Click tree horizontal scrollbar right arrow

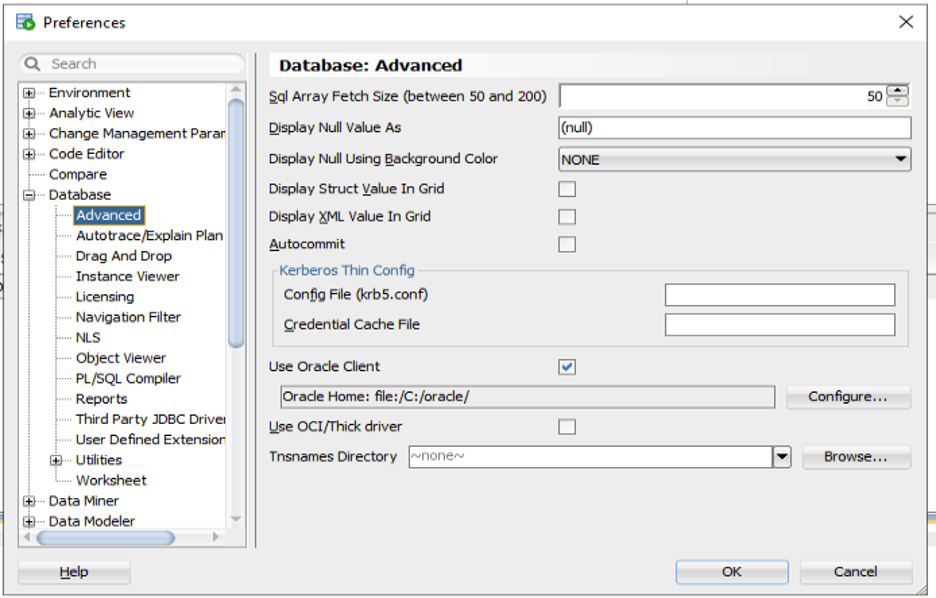pyautogui.click(x=215, y=538)
